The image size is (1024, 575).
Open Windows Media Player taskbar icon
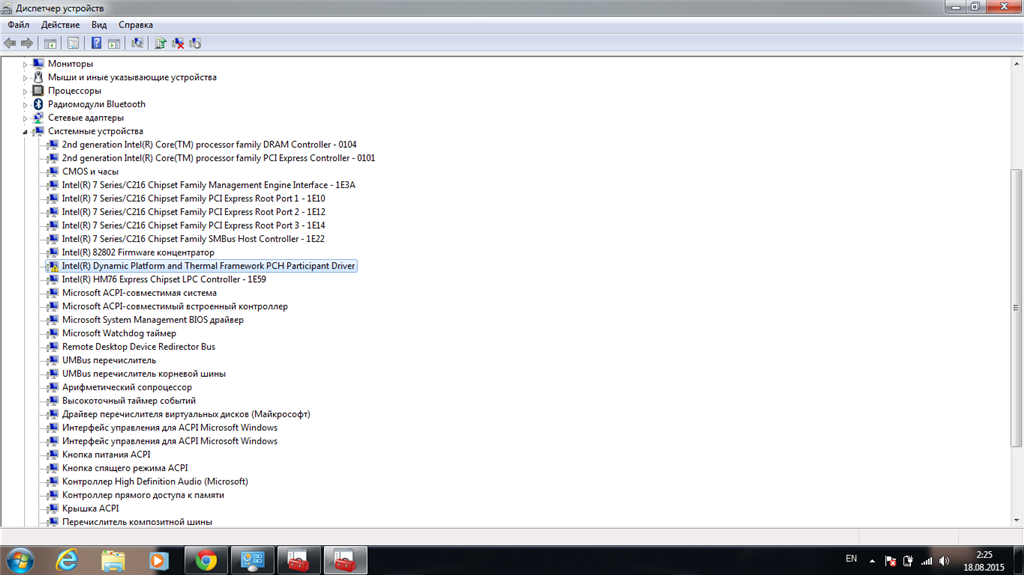(159, 561)
